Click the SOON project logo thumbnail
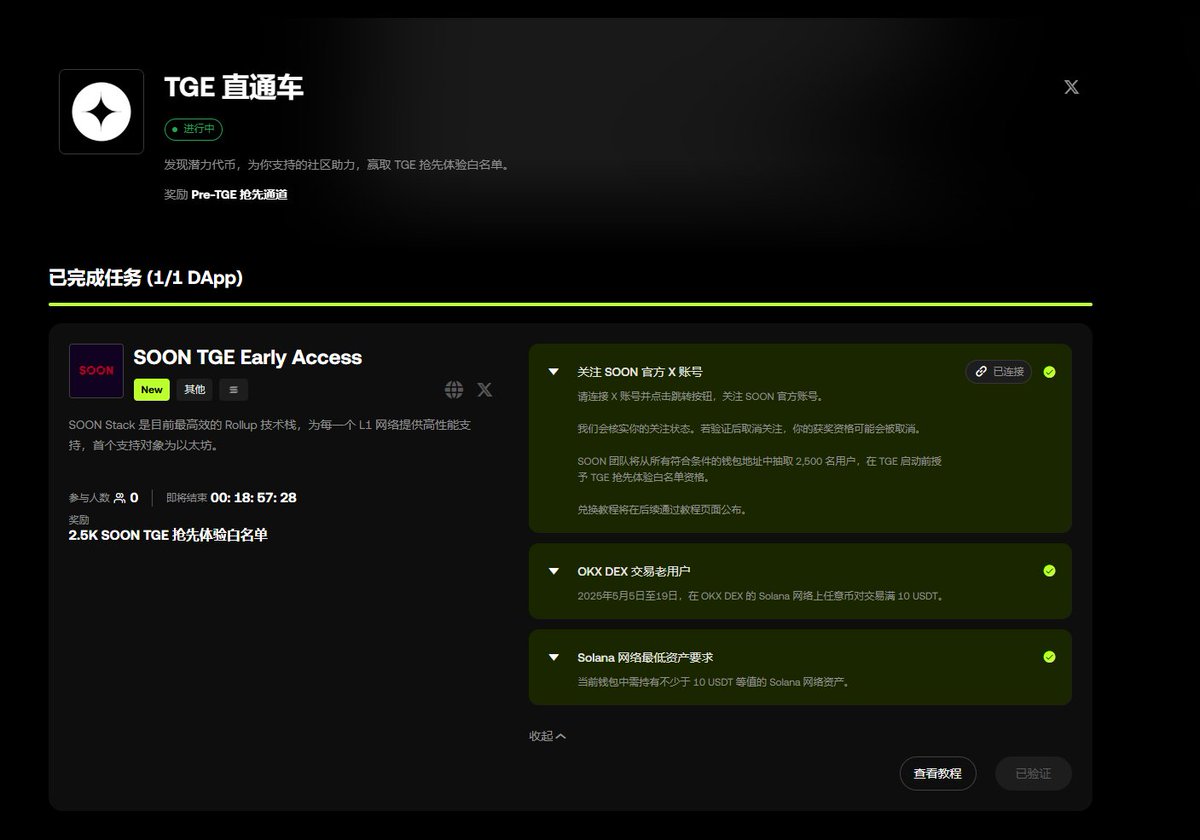Image resolution: width=1200 pixels, height=840 pixels. tap(96, 371)
